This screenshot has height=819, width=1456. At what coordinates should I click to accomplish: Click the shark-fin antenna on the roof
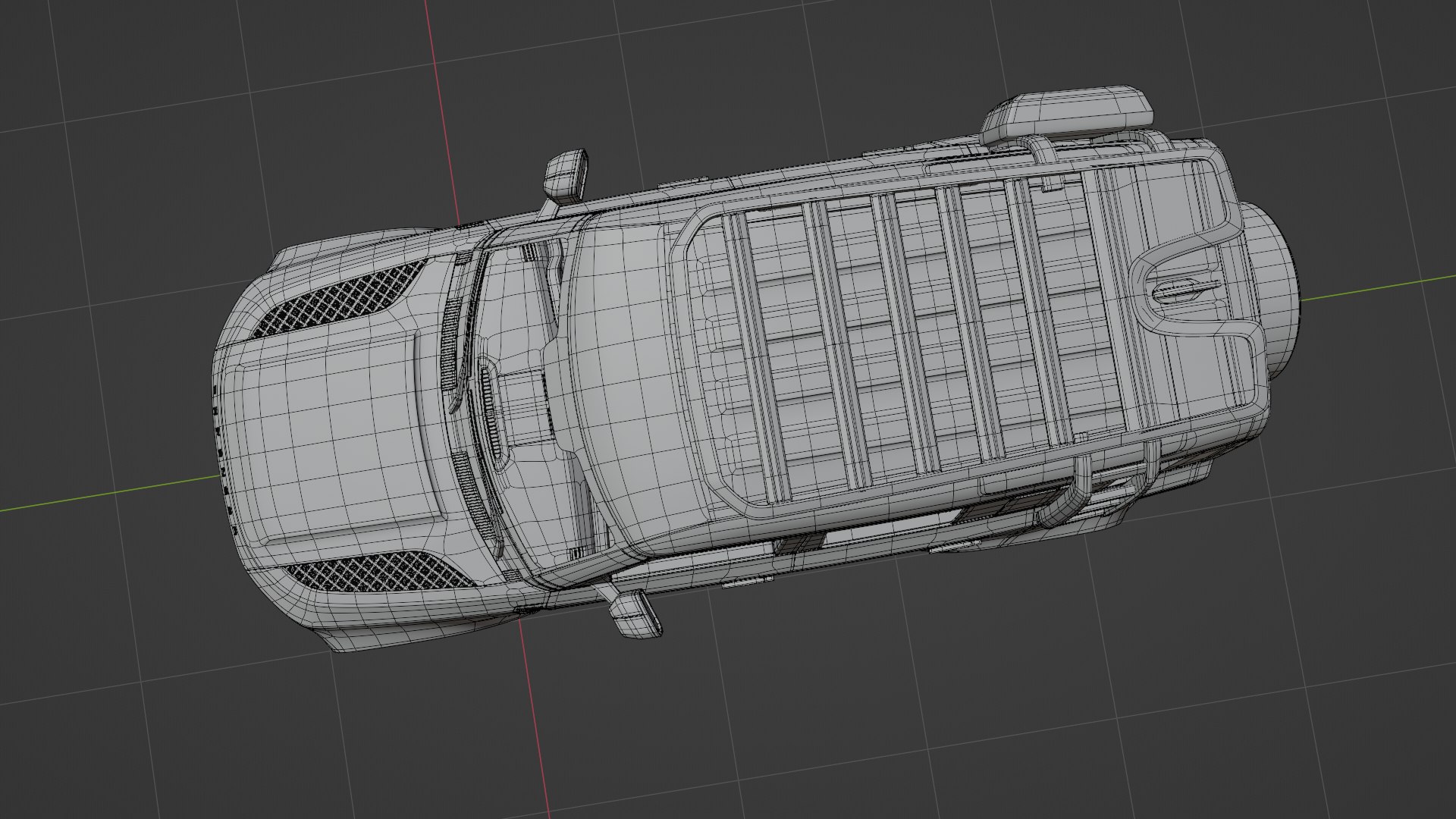tap(1185, 290)
